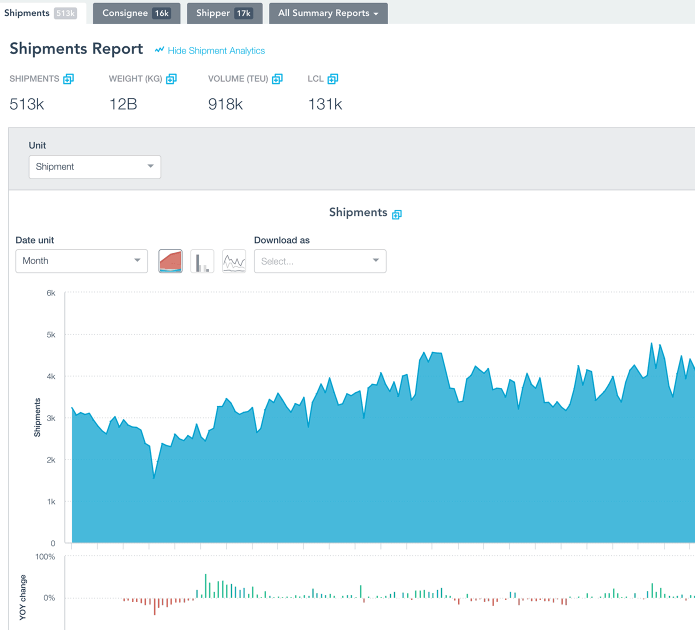Click the icon beside the Shipments chart title
Screen dimensions: 695x630
point(397,214)
